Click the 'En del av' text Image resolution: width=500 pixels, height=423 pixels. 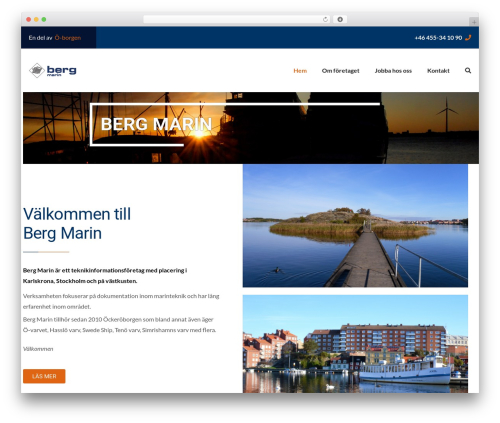pos(40,38)
